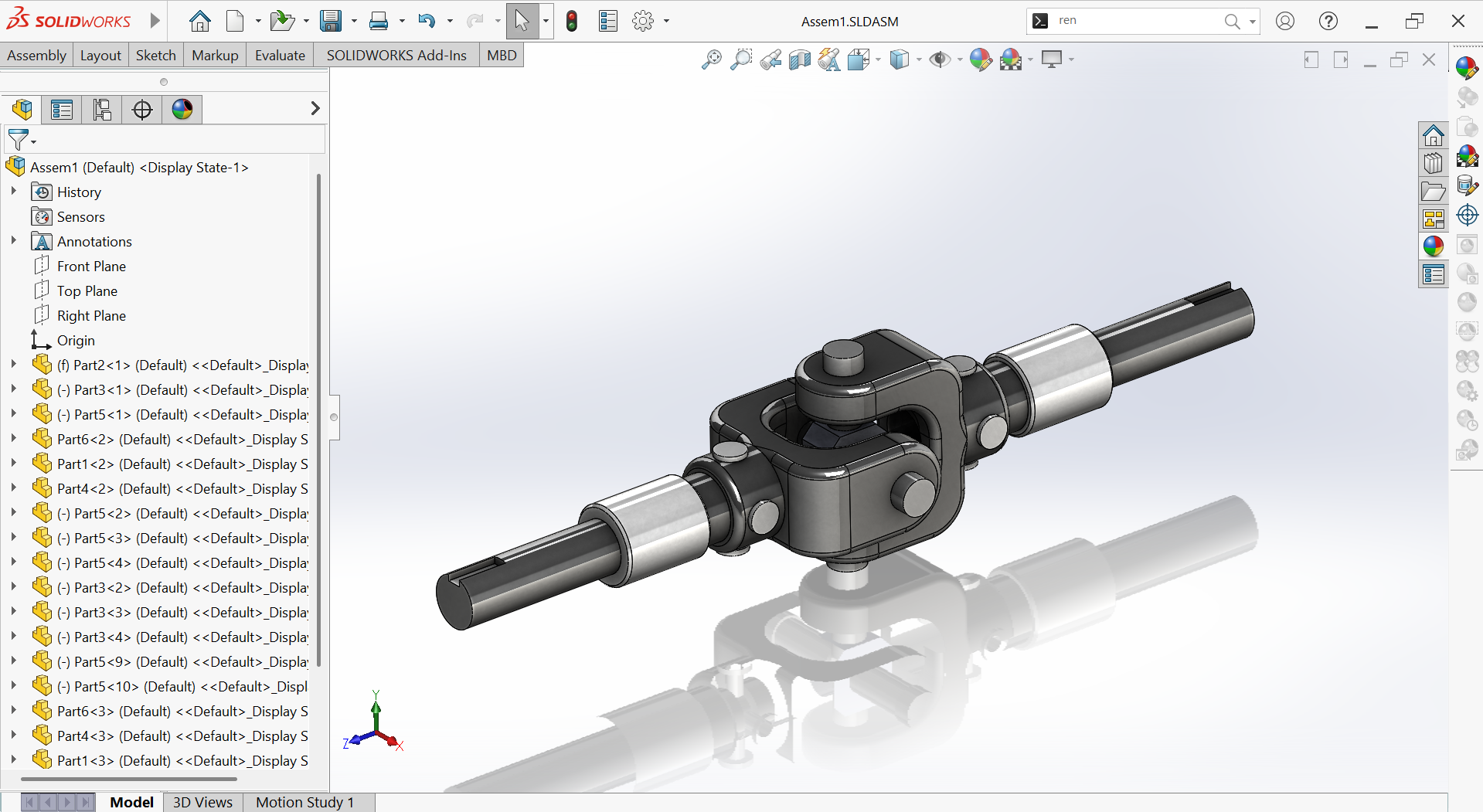Screen dimensions: 1483x812
Task: Open View Palette icon in task pane
Action: pyautogui.click(x=1434, y=219)
